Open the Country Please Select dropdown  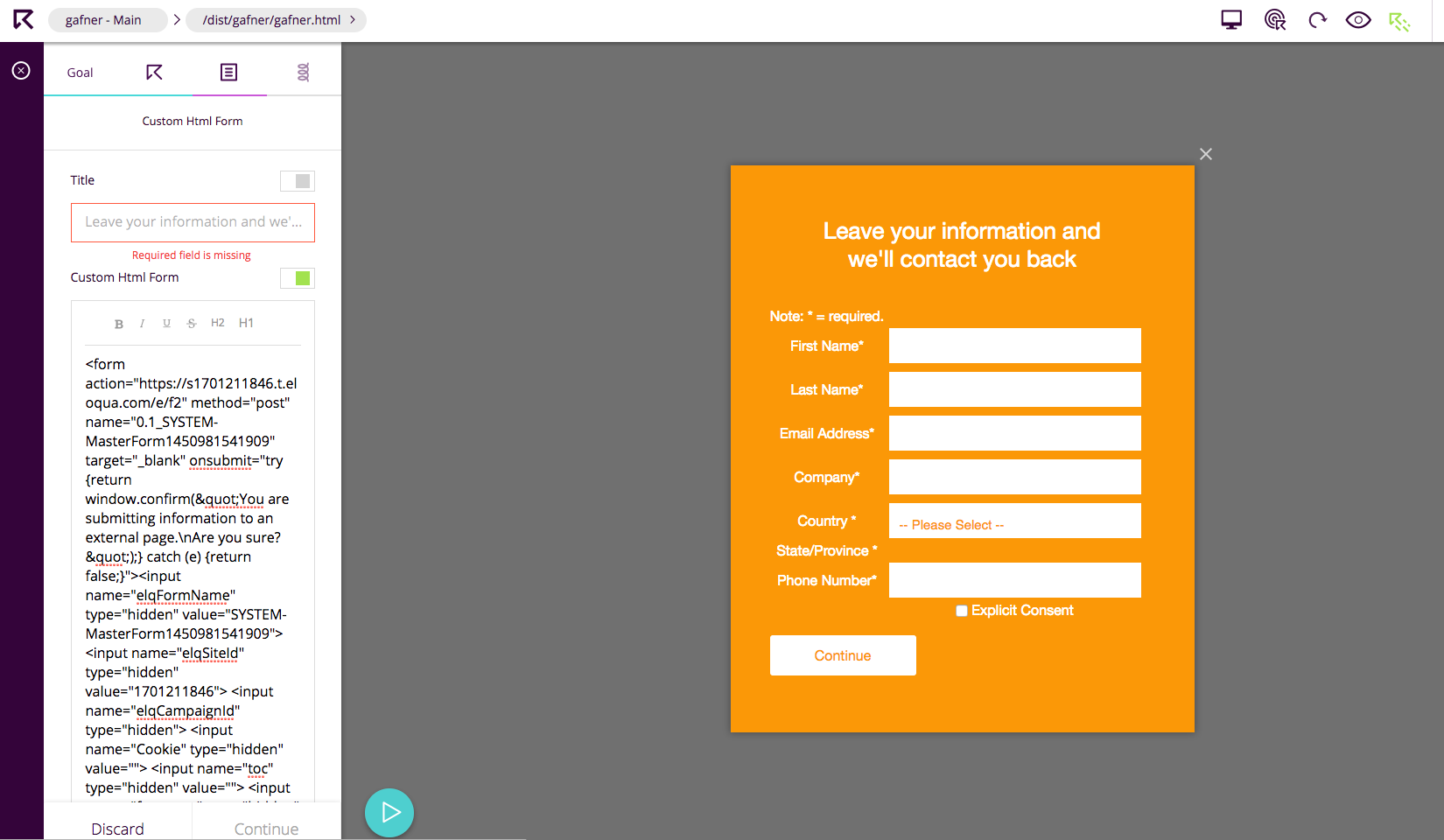pos(1014,521)
